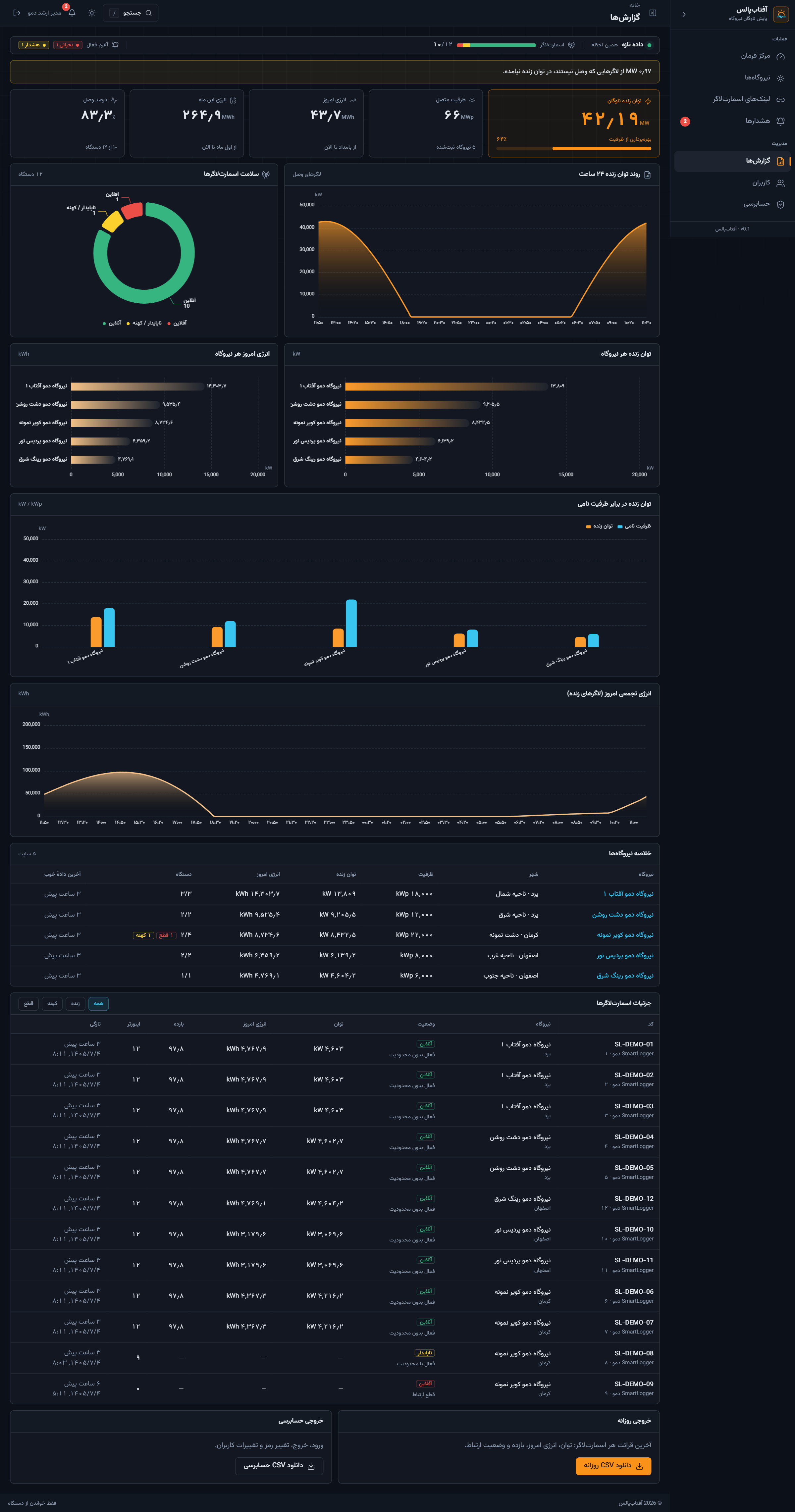
Task: Click the yellow stale segment of the donut
Action: tap(113, 221)
